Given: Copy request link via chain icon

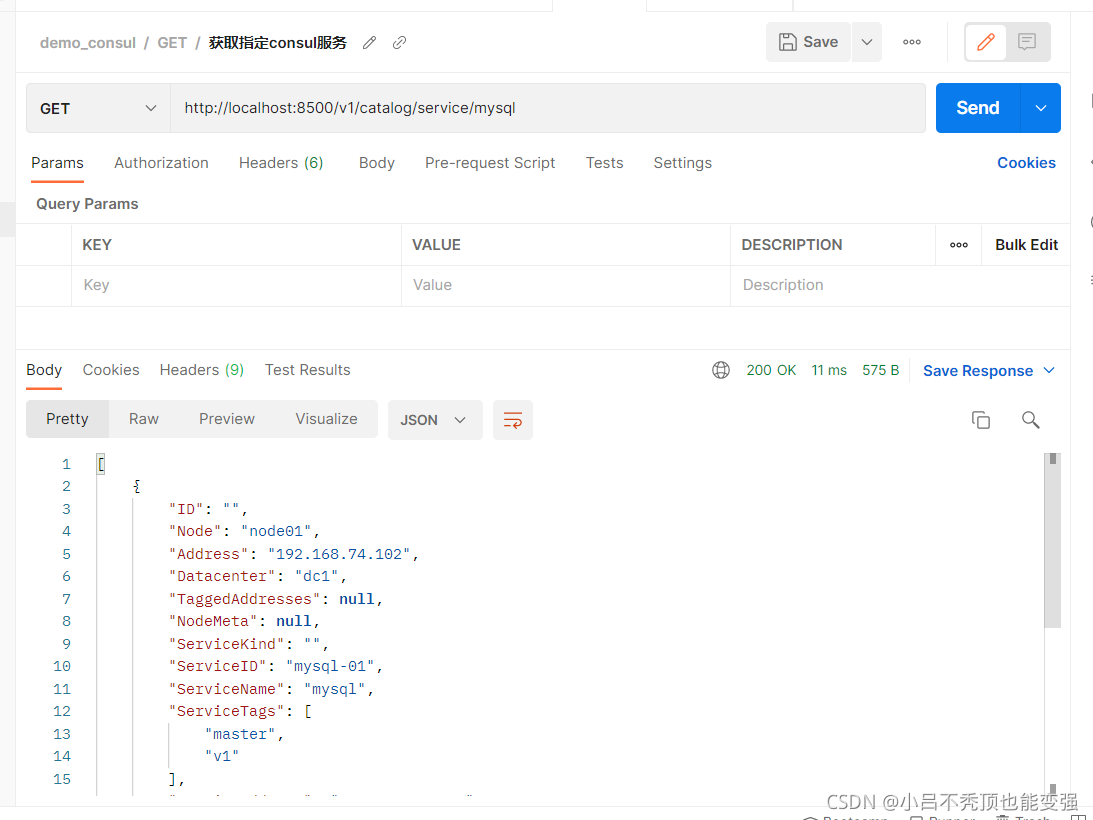Looking at the screenshot, I should pyautogui.click(x=399, y=43).
